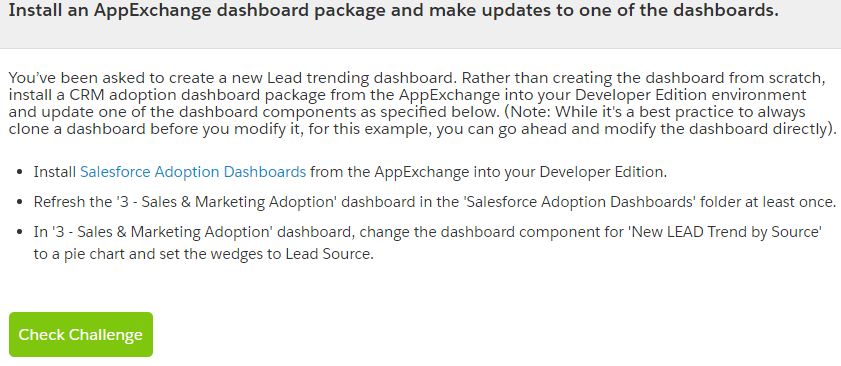The height and width of the screenshot is (366, 841).
Task: Click the bullet dot before "Refresh the"
Action: [x=20, y=202]
